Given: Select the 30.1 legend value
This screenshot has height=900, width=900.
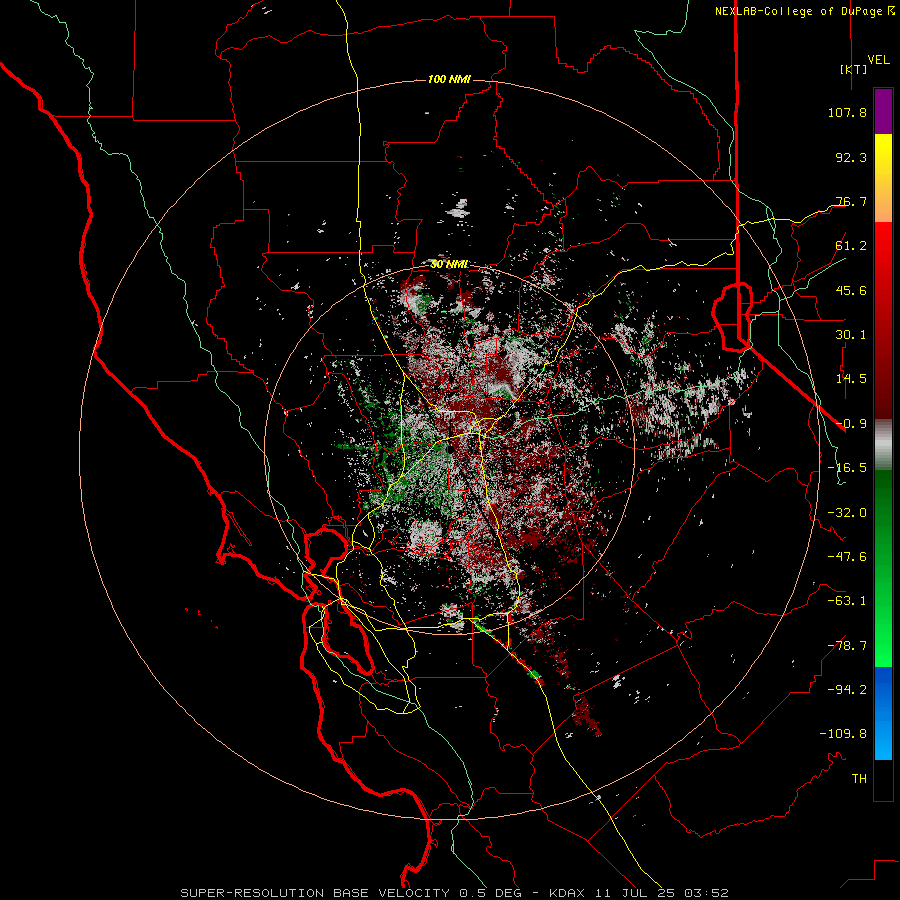Looking at the screenshot, I should [x=851, y=335].
